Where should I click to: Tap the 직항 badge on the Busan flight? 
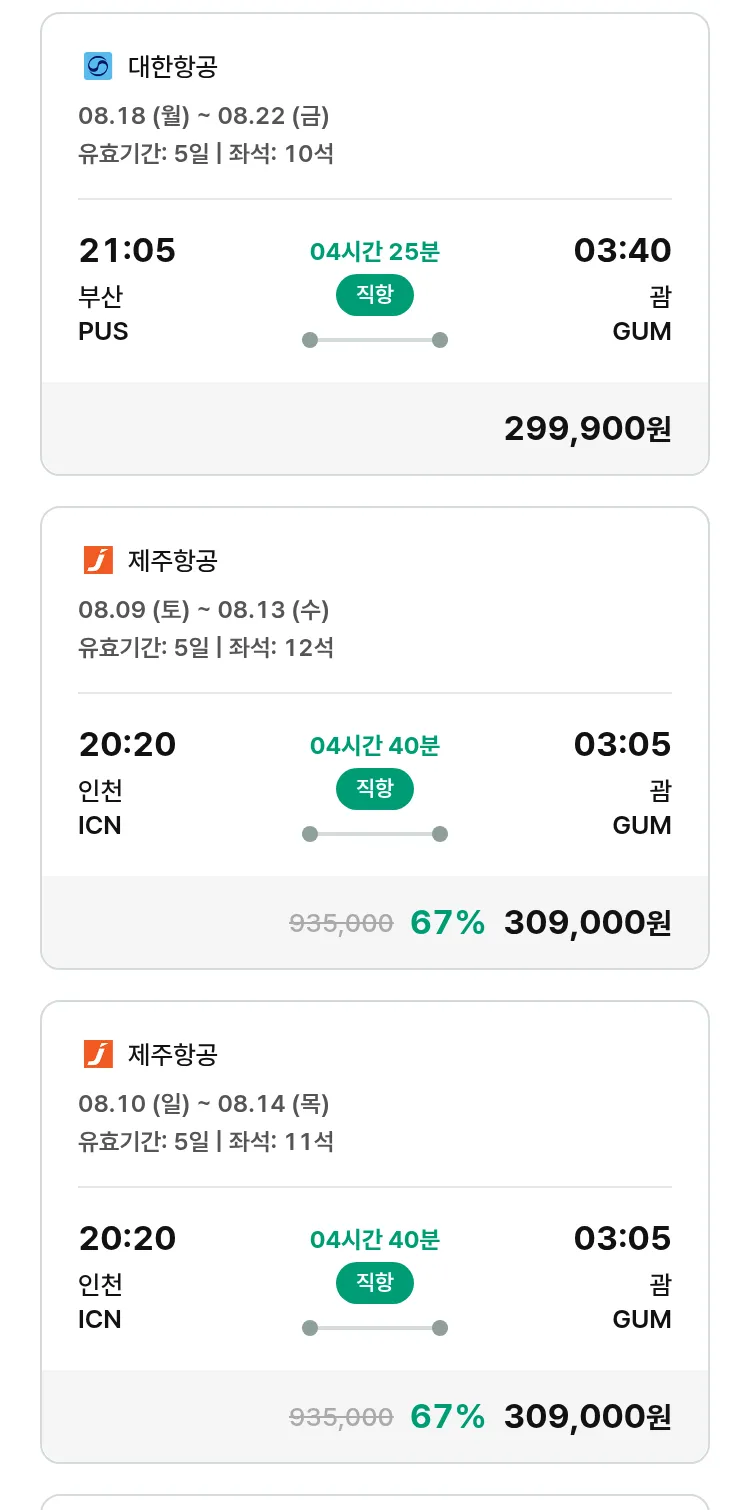tap(375, 295)
